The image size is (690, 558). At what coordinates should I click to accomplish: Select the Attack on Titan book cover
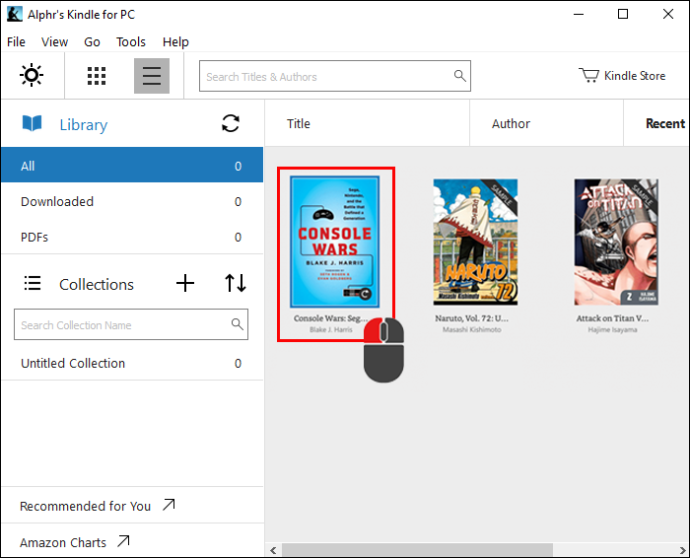[x=616, y=242]
